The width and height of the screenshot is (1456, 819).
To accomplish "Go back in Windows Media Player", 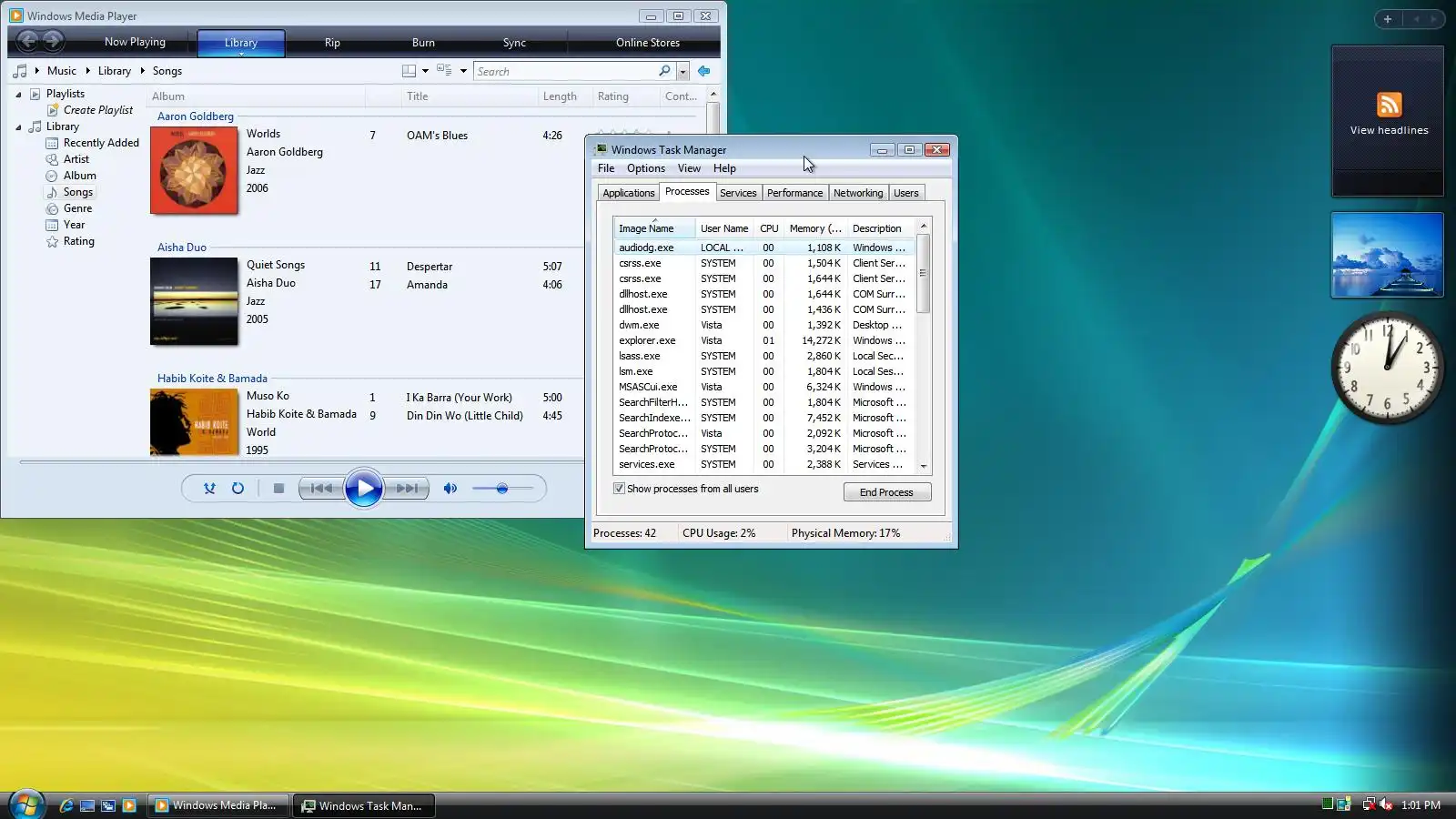I will click(28, 41).
